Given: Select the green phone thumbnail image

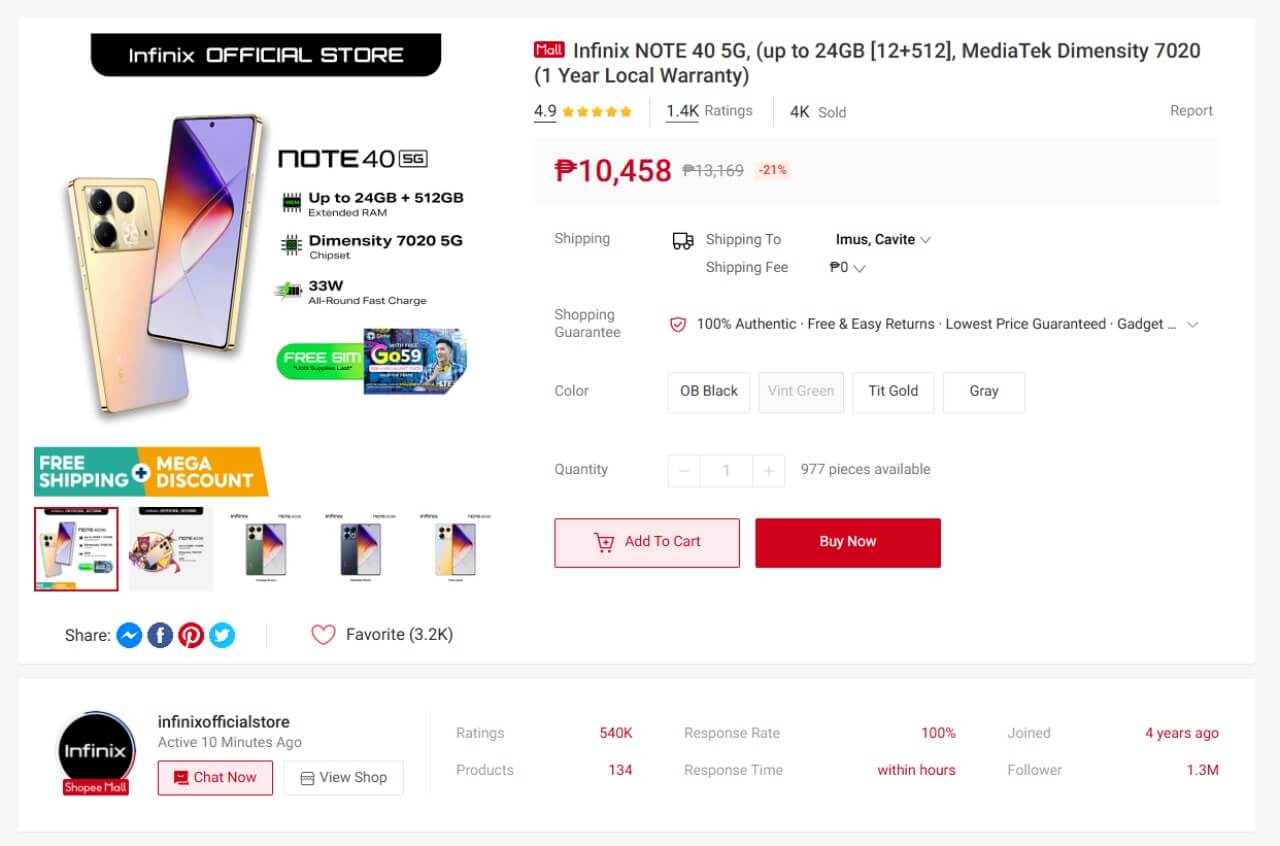Looking at the screenshot, I should (x=266, y=549).
